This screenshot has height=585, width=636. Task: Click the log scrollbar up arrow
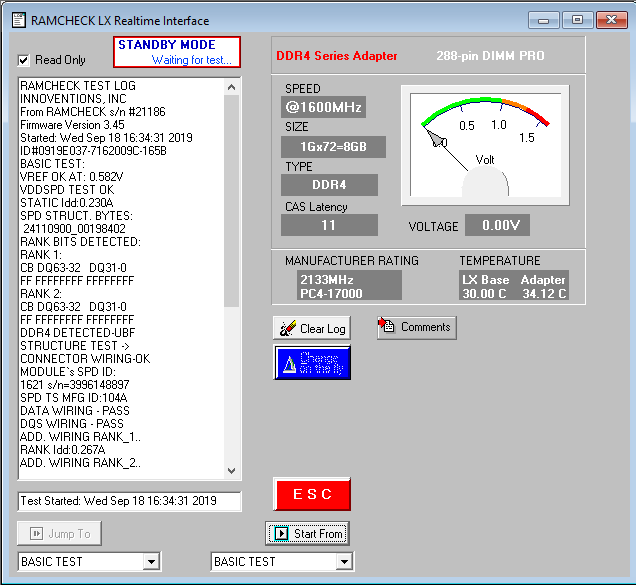coord(232,87)
